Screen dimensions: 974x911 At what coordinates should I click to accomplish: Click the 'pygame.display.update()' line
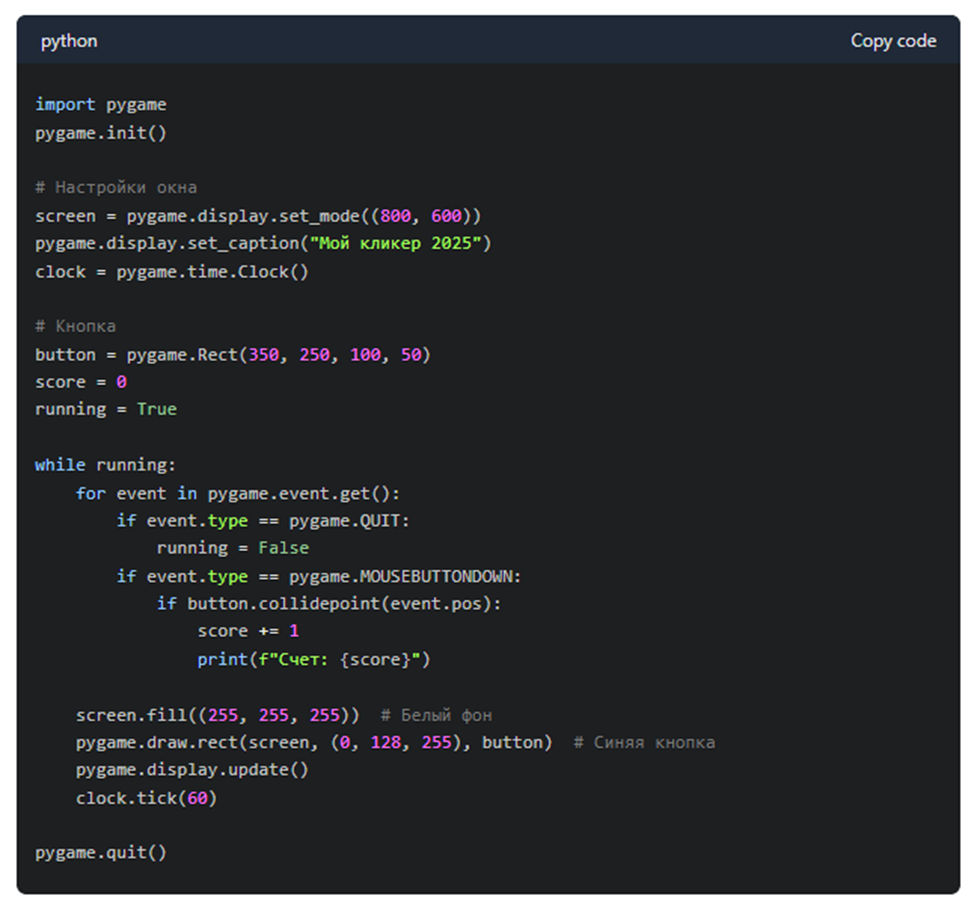(192, 770)
